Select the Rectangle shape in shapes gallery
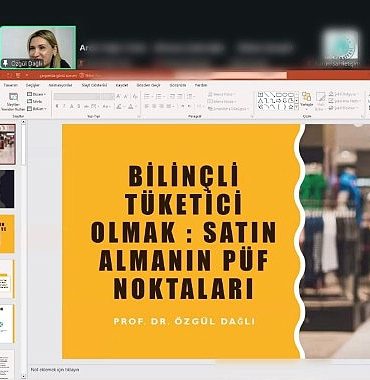The image size is (370, 380). click(279, 95)
